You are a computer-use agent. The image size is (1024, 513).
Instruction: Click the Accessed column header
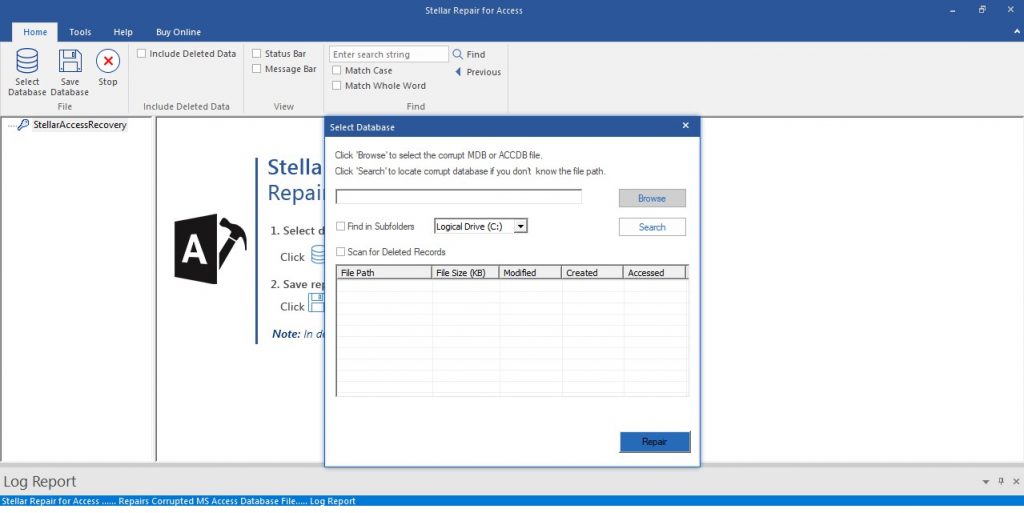tap(654, 273)
